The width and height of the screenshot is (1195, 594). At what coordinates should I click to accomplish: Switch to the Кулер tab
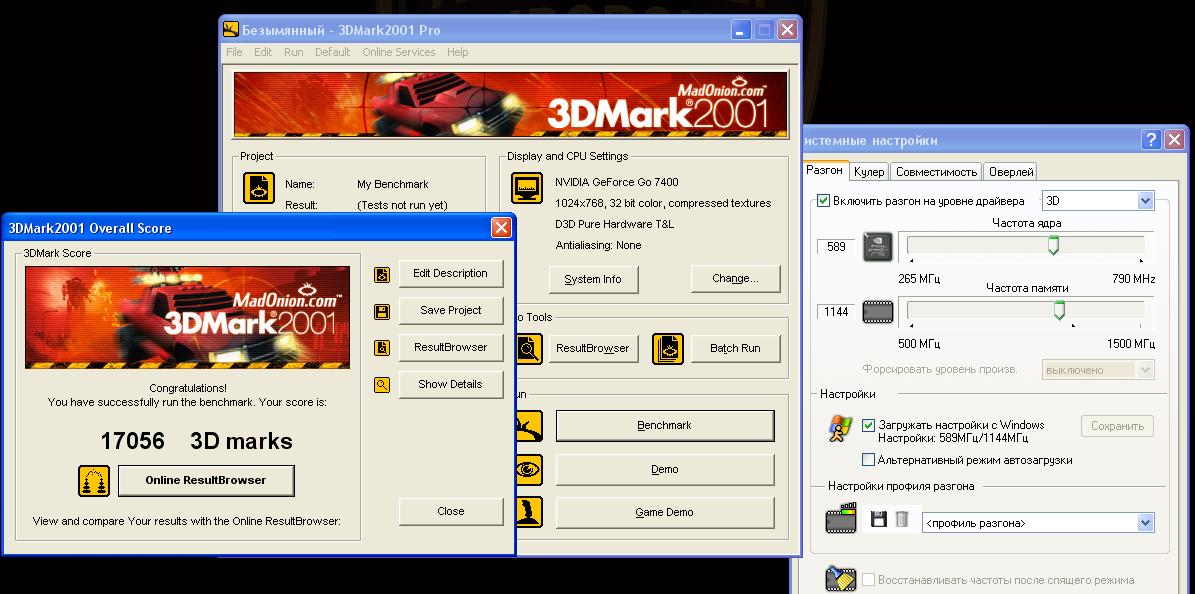tap(869, 172)
